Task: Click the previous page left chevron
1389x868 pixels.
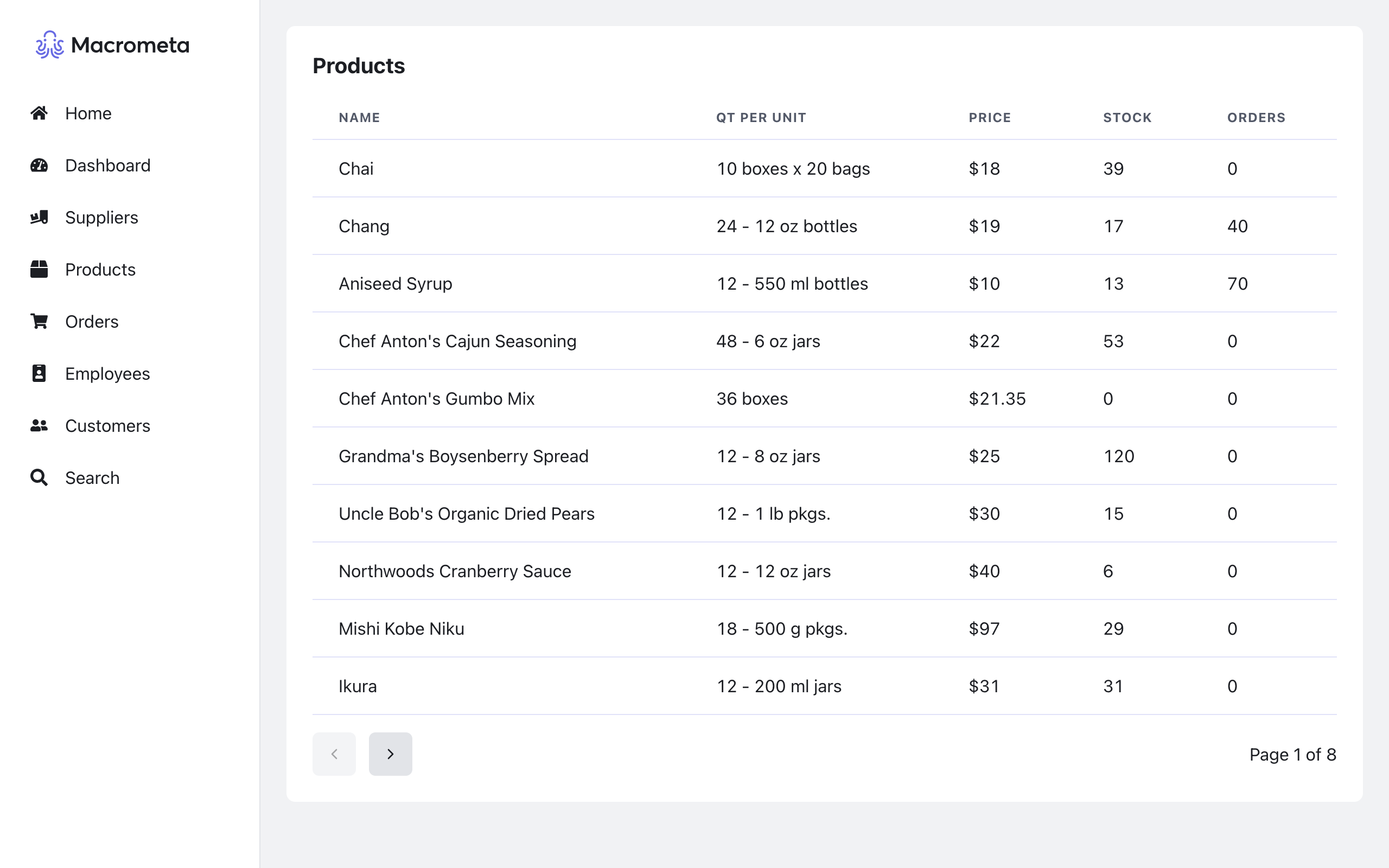Action: [x=334, y=754]
